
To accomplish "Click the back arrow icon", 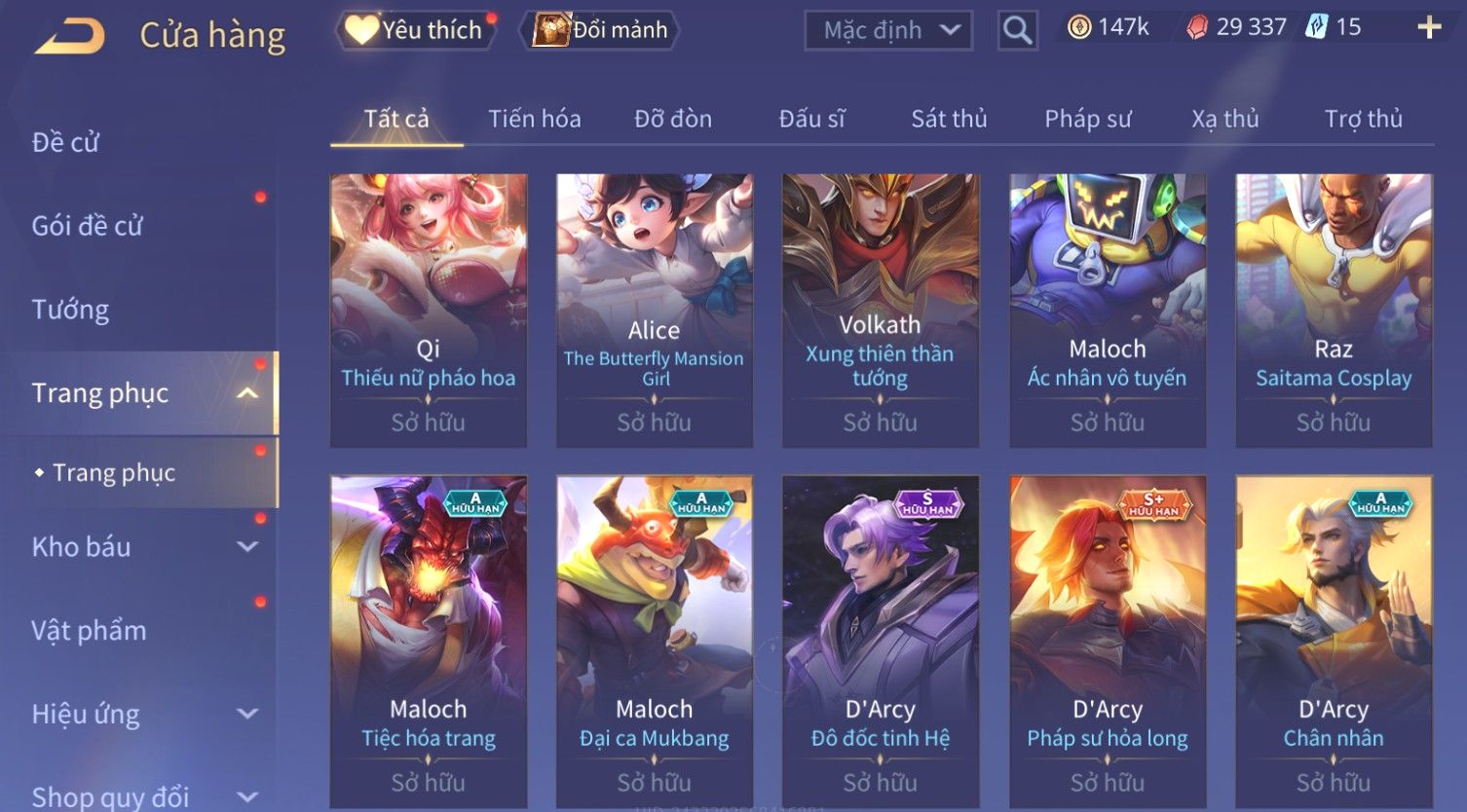I will (x=69, y=36).
